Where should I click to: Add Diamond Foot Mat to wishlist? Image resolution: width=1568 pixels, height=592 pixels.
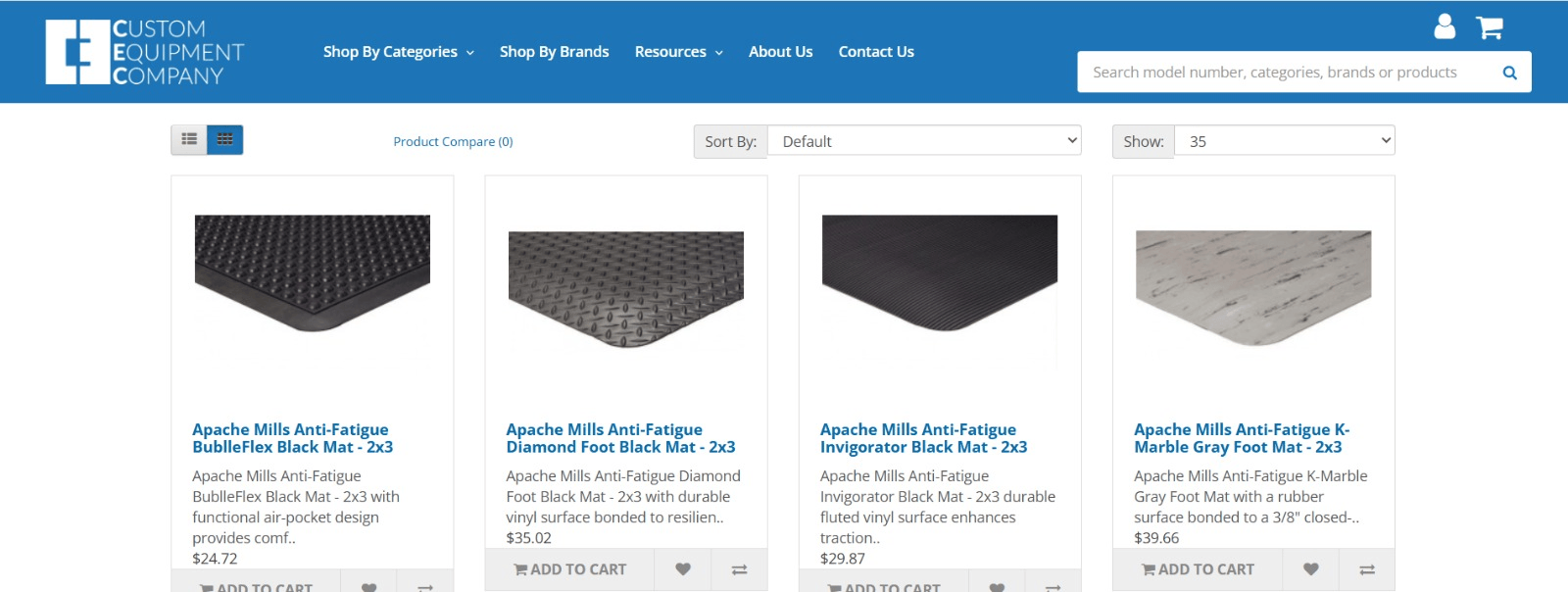[x=683, y=569]
